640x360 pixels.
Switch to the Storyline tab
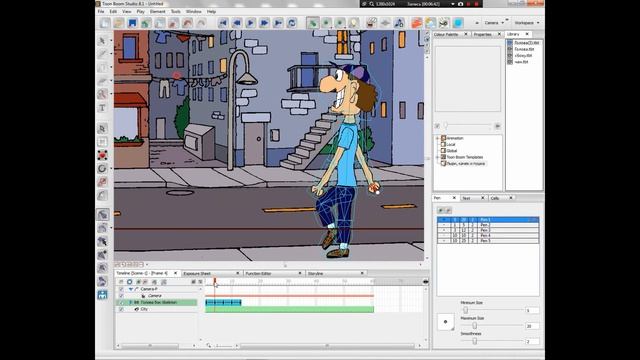315,273
